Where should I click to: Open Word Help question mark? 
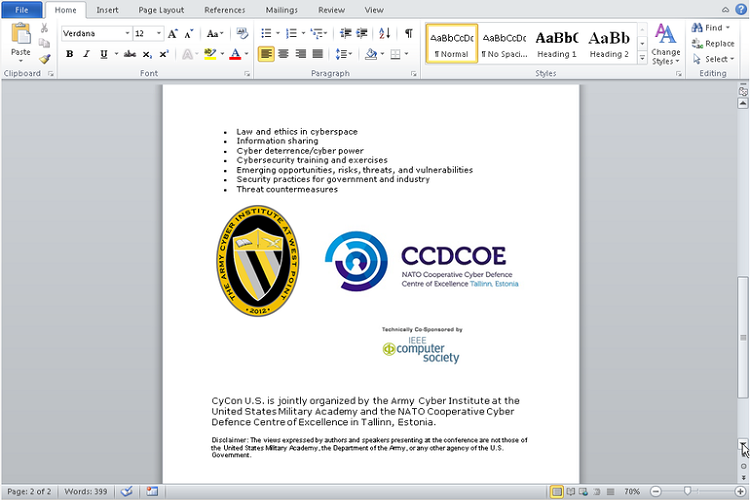(x=741, y=9)
